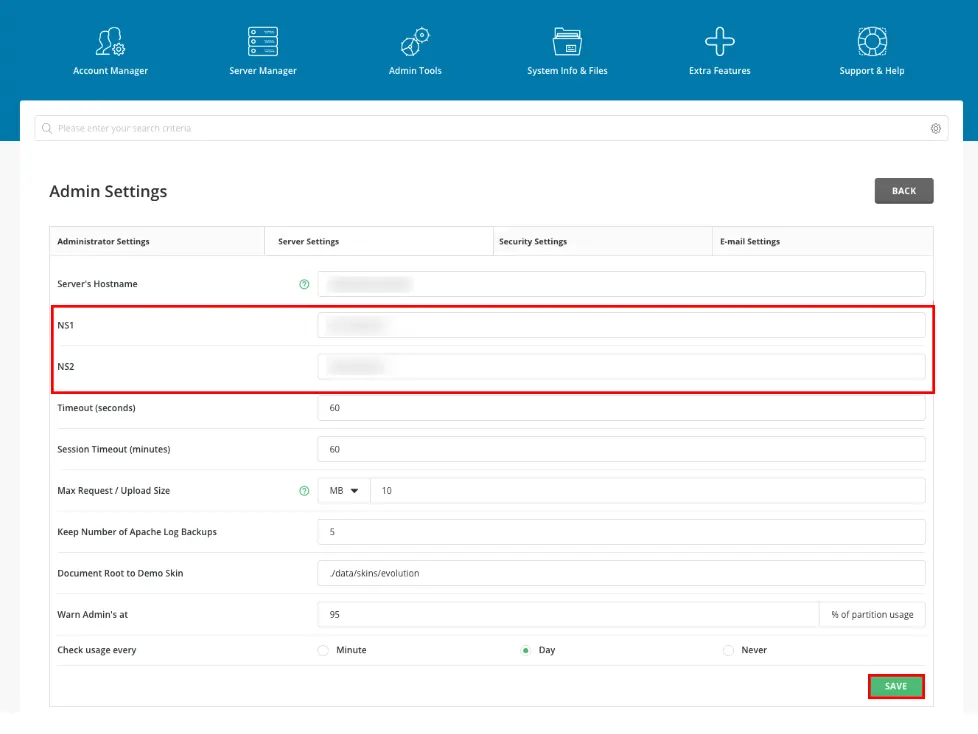This screenshot has width=978, height=734.
Task: Select the Minute check usage option
Action: (323, 650)
